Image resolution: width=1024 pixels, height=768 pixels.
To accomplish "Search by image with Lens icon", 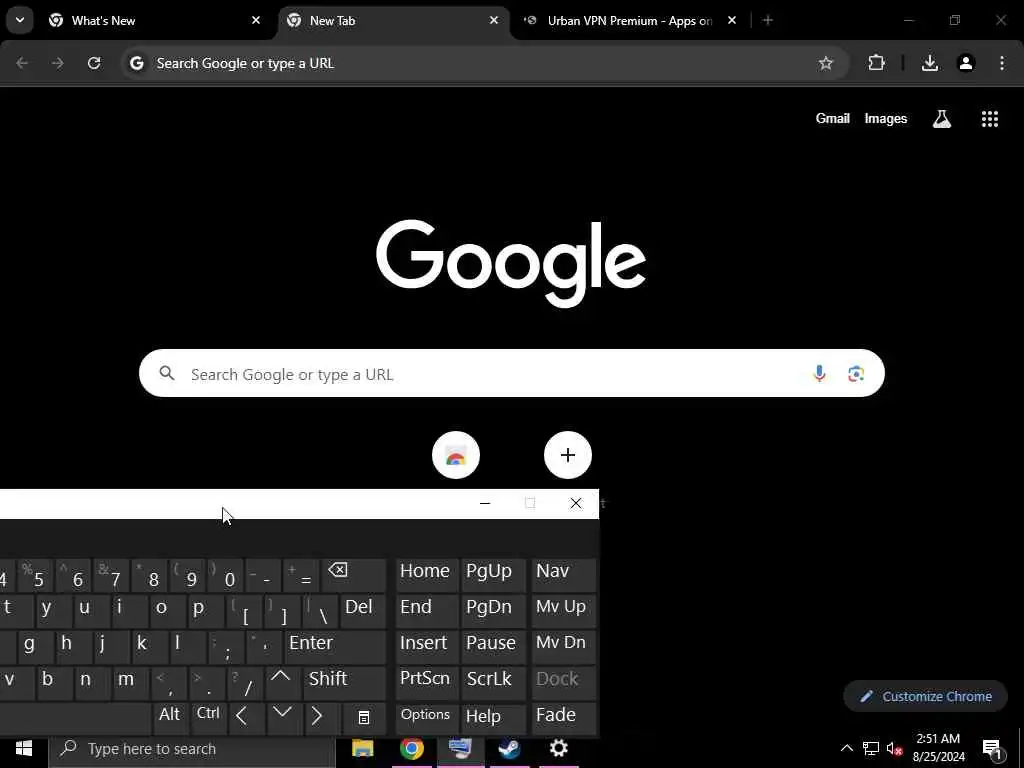I will pyautogui.click(x=856, y=374).
